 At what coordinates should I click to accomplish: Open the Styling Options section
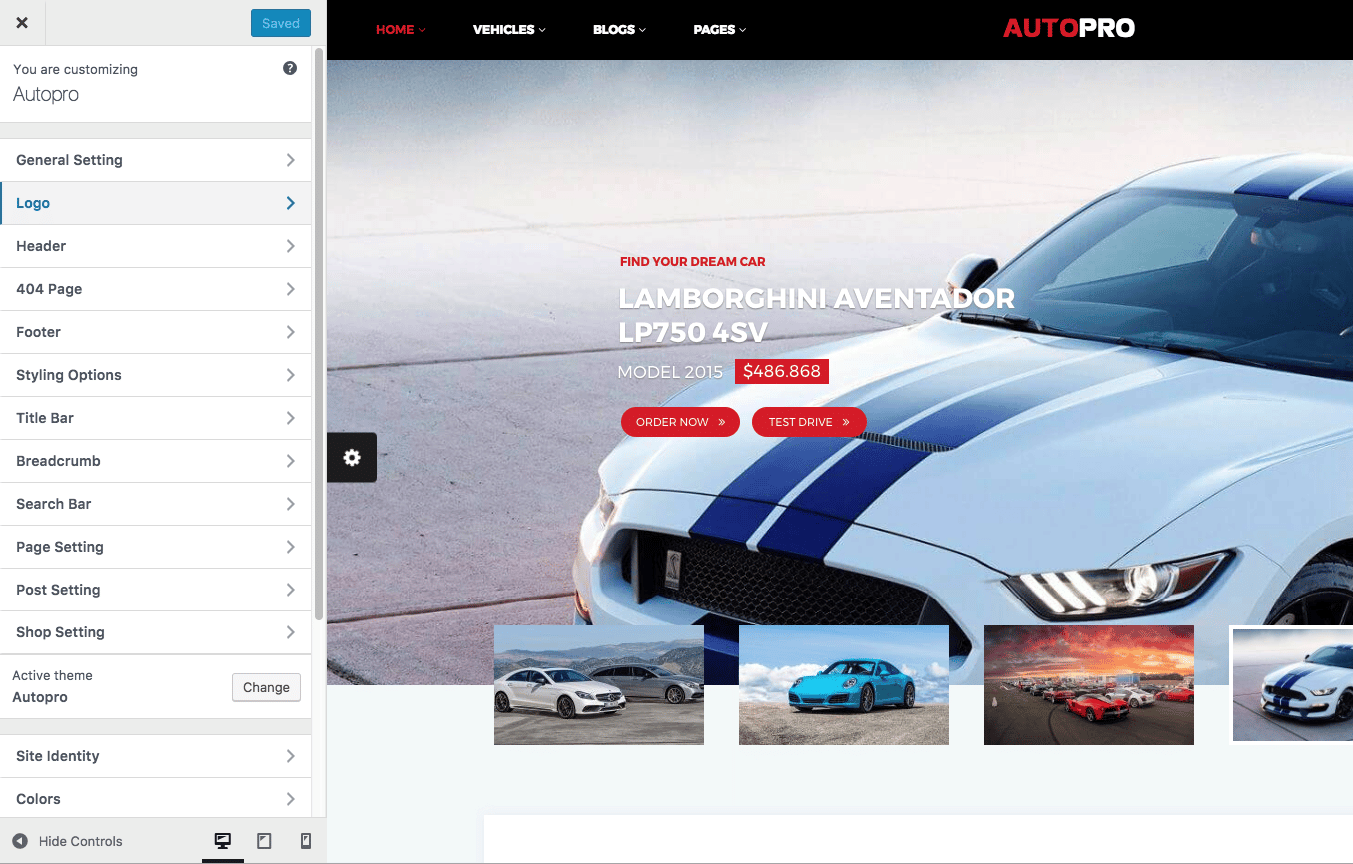[x=156, y=375]
